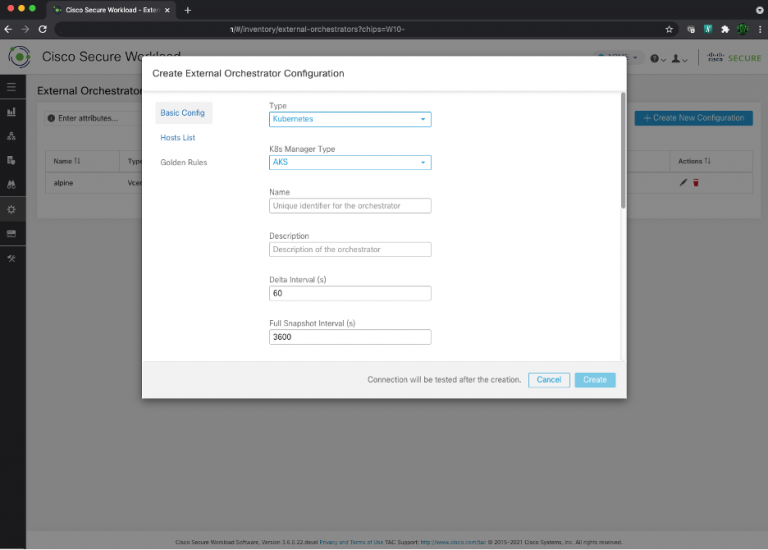The image size is (768, 550).
Task: Delete alpine using the red trash icon
Action: coord(696,183)
